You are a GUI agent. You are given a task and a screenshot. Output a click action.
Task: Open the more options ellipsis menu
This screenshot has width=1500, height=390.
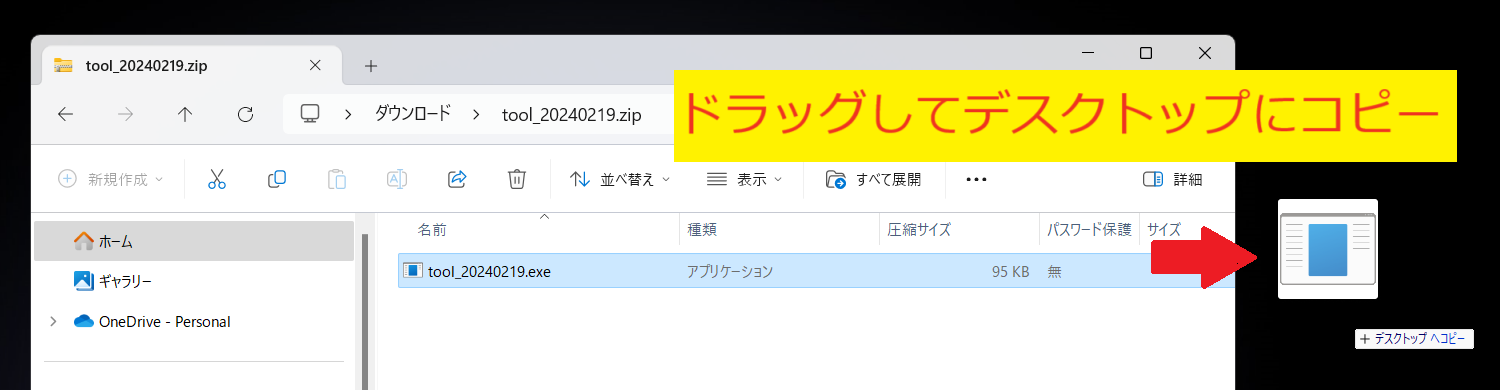pyautogui.click(x=977, y=180)
